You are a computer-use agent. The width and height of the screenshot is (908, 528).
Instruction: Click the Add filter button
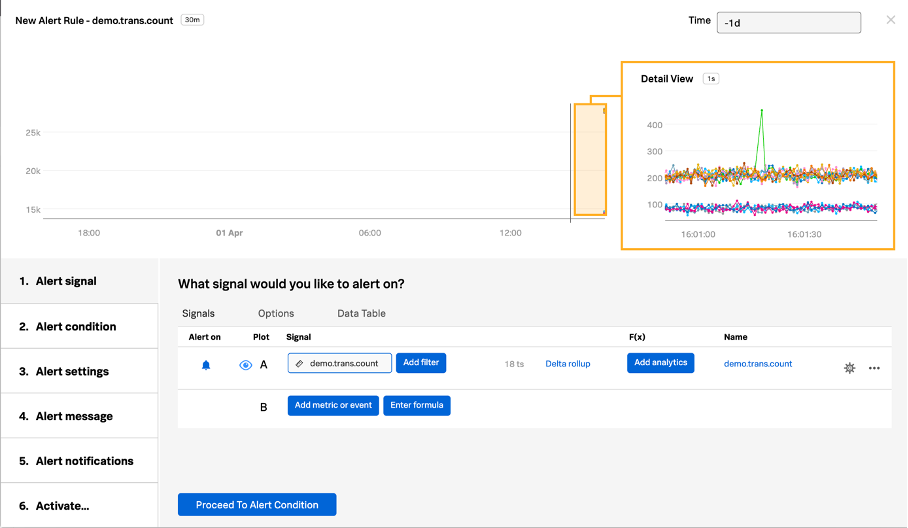(x=421, y=363)
